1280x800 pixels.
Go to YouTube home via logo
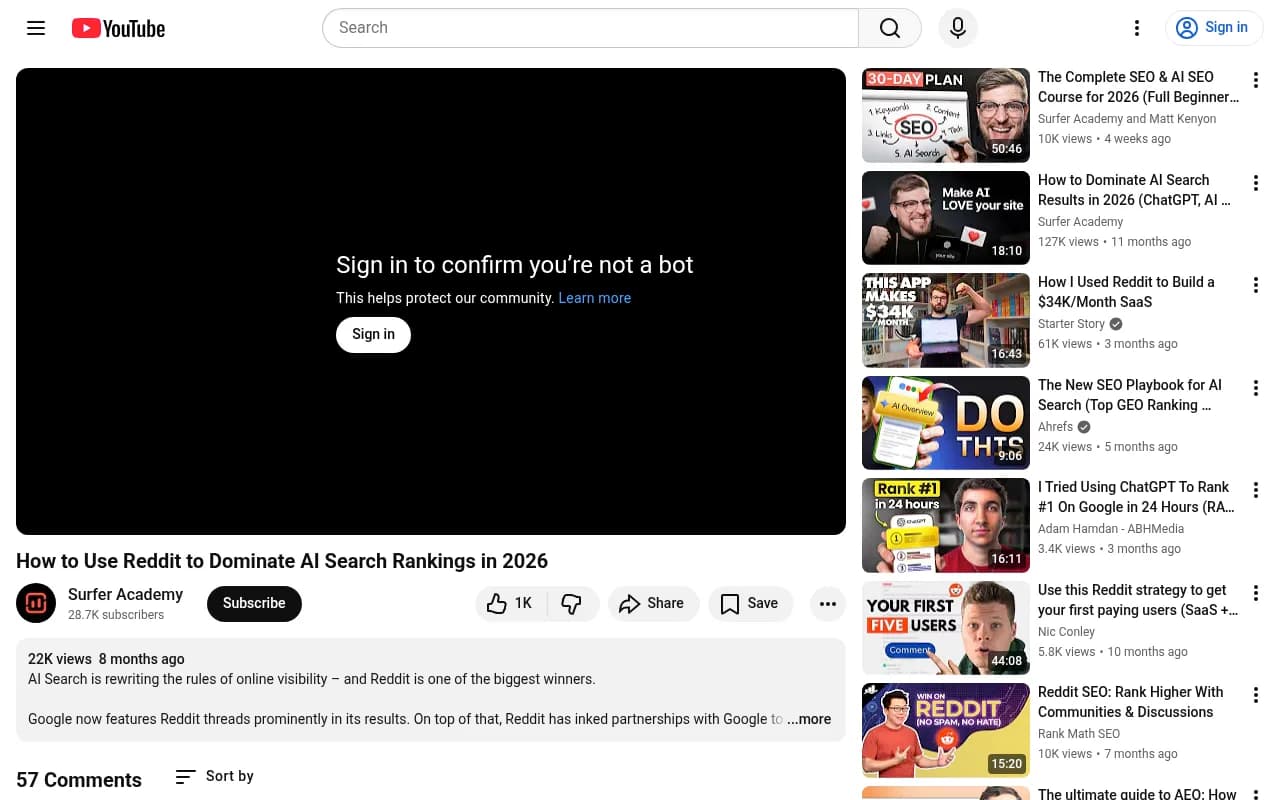click(x=118, y=28)
